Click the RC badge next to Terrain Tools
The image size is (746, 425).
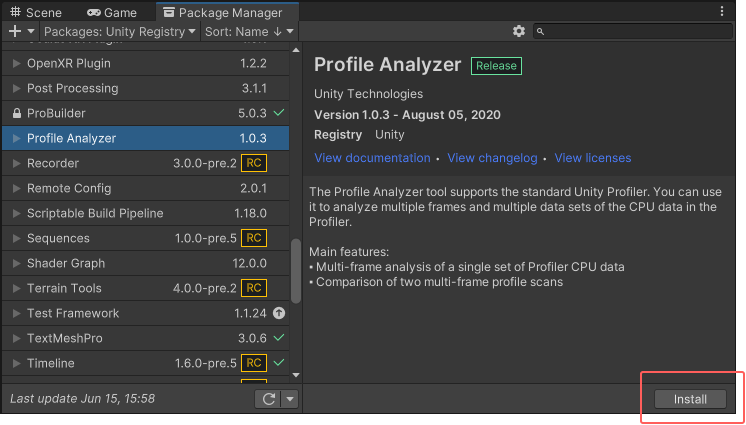point(254,288)
